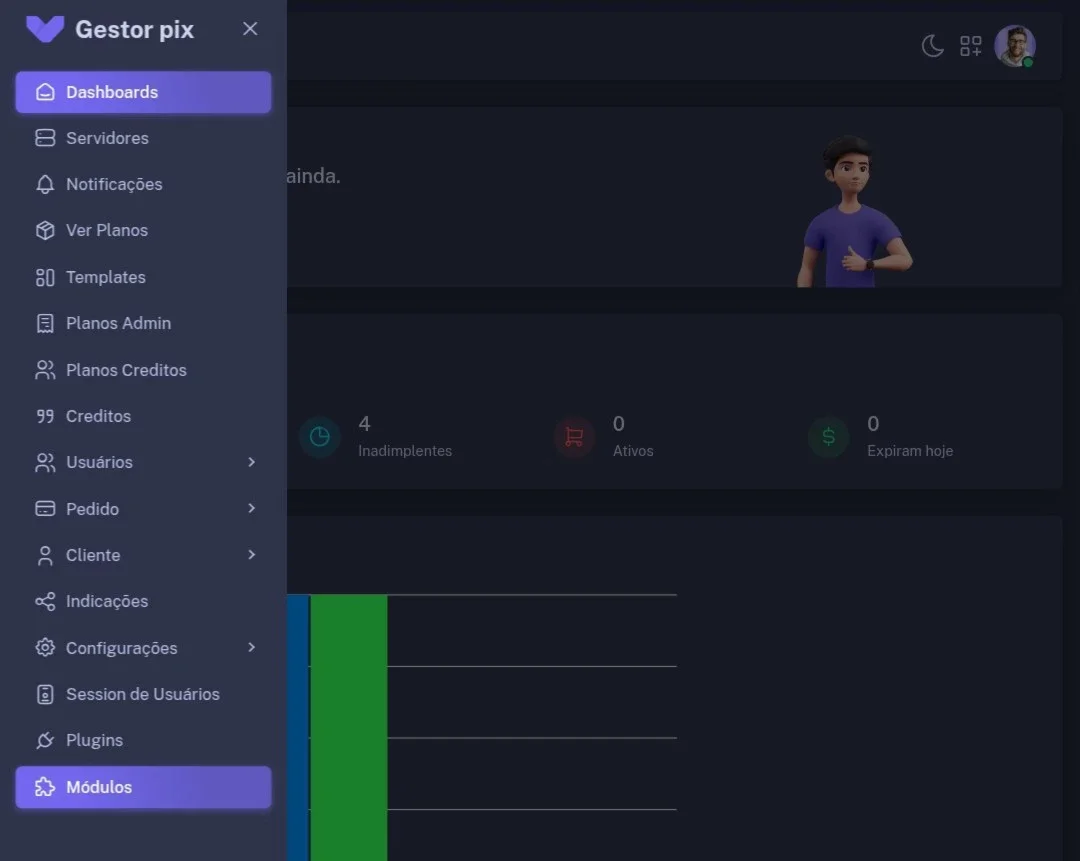Click the Configurações gear icon
This screenshot has width=1080, height=861.
[x=45, y=648]
